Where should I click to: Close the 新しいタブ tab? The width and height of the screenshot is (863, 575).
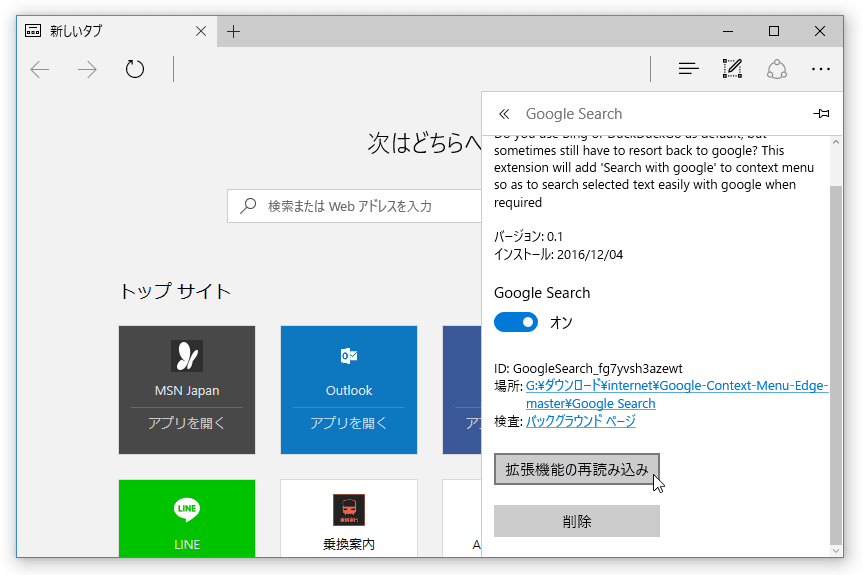[201, 31]
